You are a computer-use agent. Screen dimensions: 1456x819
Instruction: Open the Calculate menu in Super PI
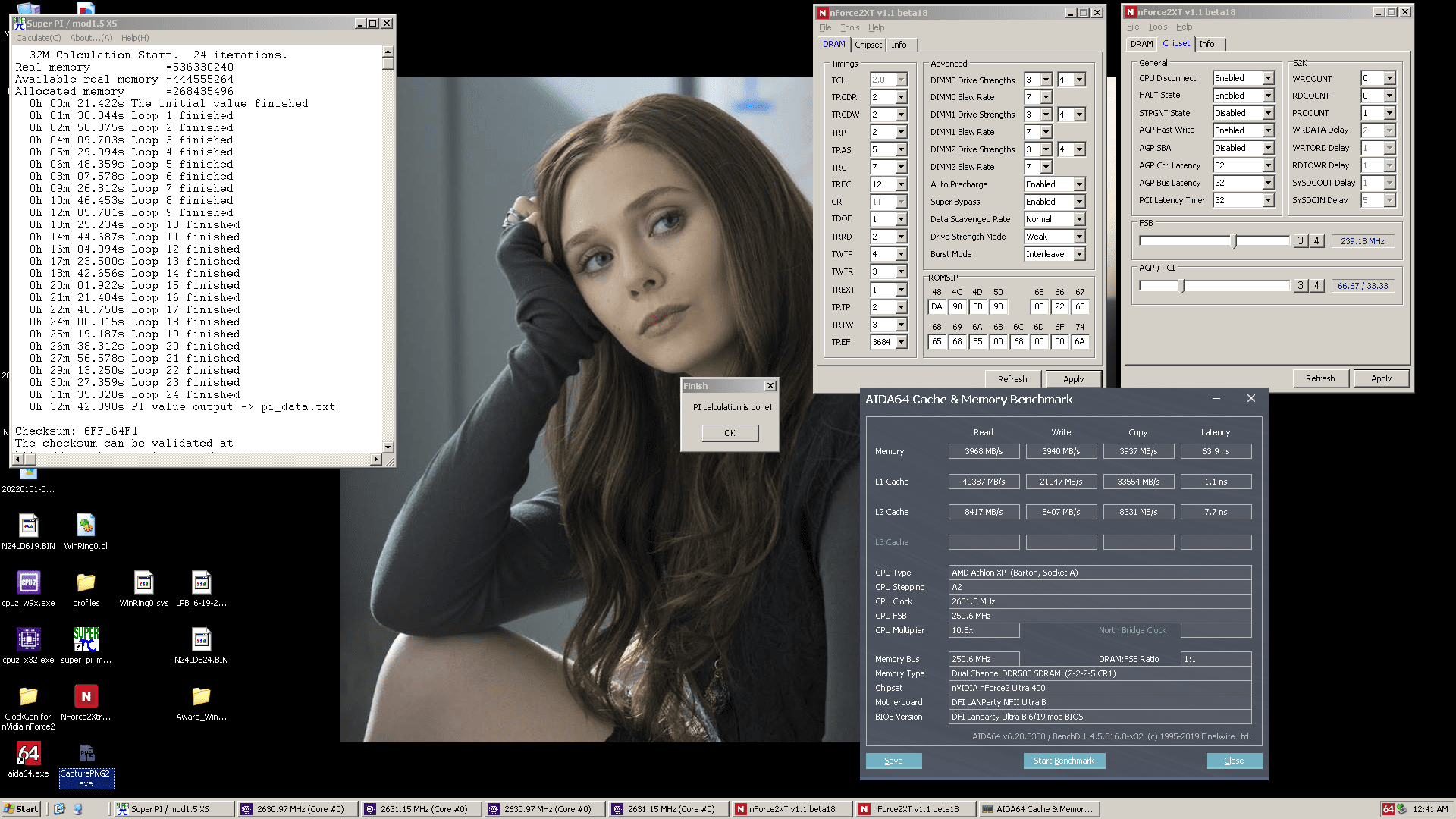point(38,38)
